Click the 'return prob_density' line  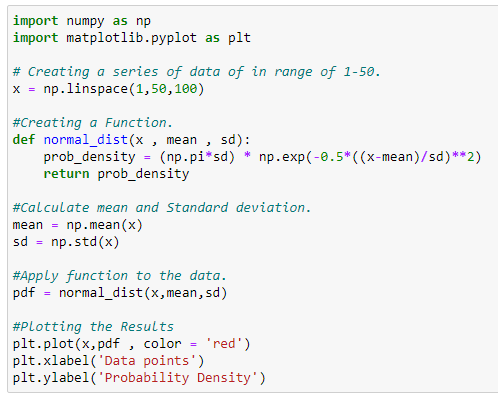pos(116,174)
